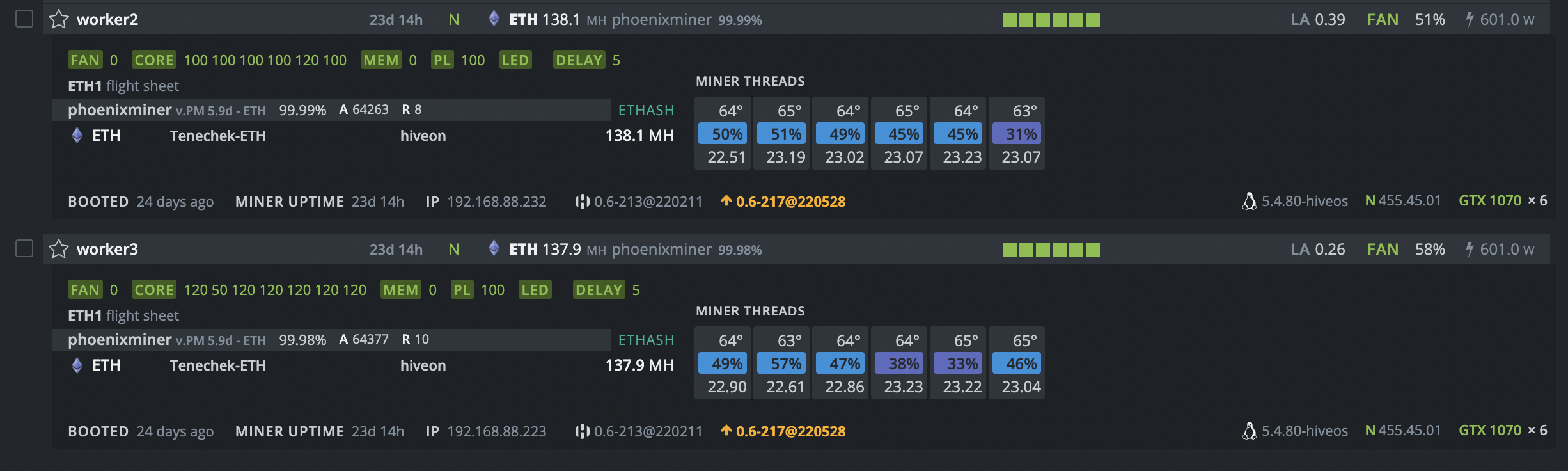This screenshot has width=1568, height=471.
Task: Click the Linux penguin icon for worker3
Action: pos(1249,431)
